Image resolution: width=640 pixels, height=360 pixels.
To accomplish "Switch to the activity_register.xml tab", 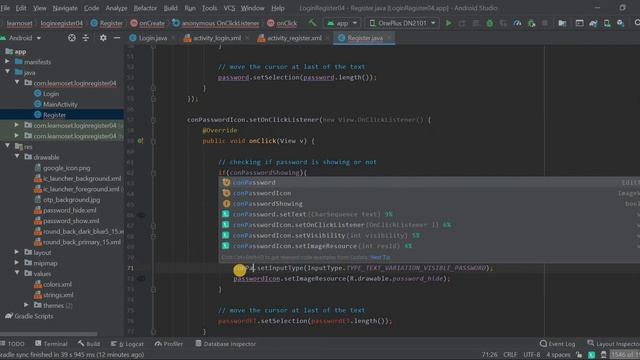I will coord(294,38).
